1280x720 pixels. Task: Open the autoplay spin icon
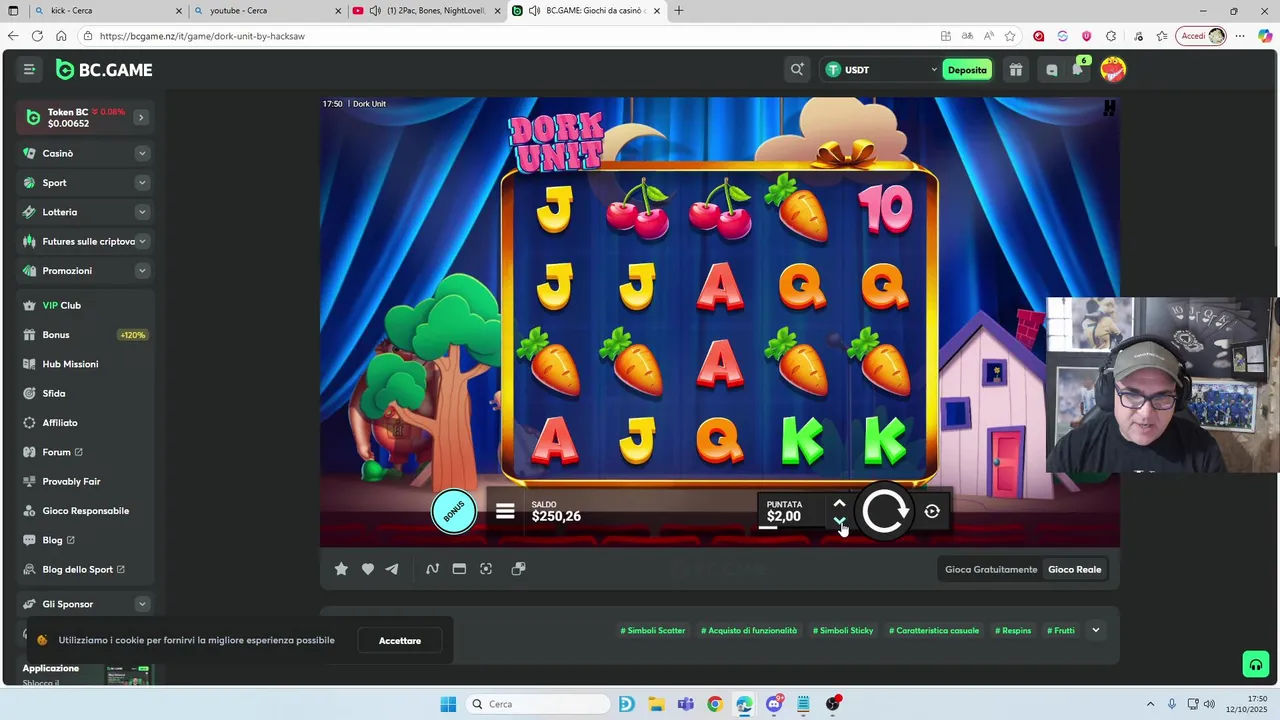click(932, 511)
